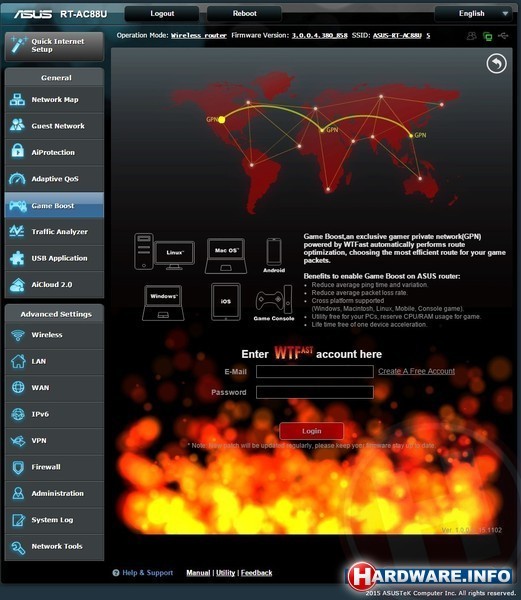The height and width of the screenshot is (600, 521).
Task: Click Quick Internet Setup label
Action: 58,45
